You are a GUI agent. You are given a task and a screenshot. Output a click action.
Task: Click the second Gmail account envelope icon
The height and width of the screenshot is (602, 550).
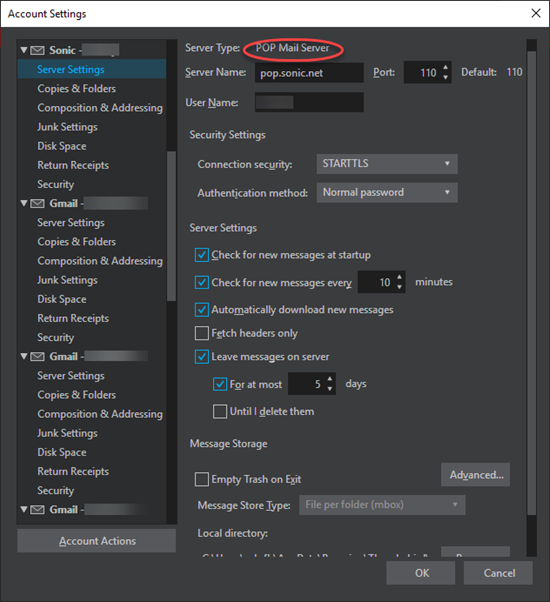pyautogui.click(x=37, y=357)
